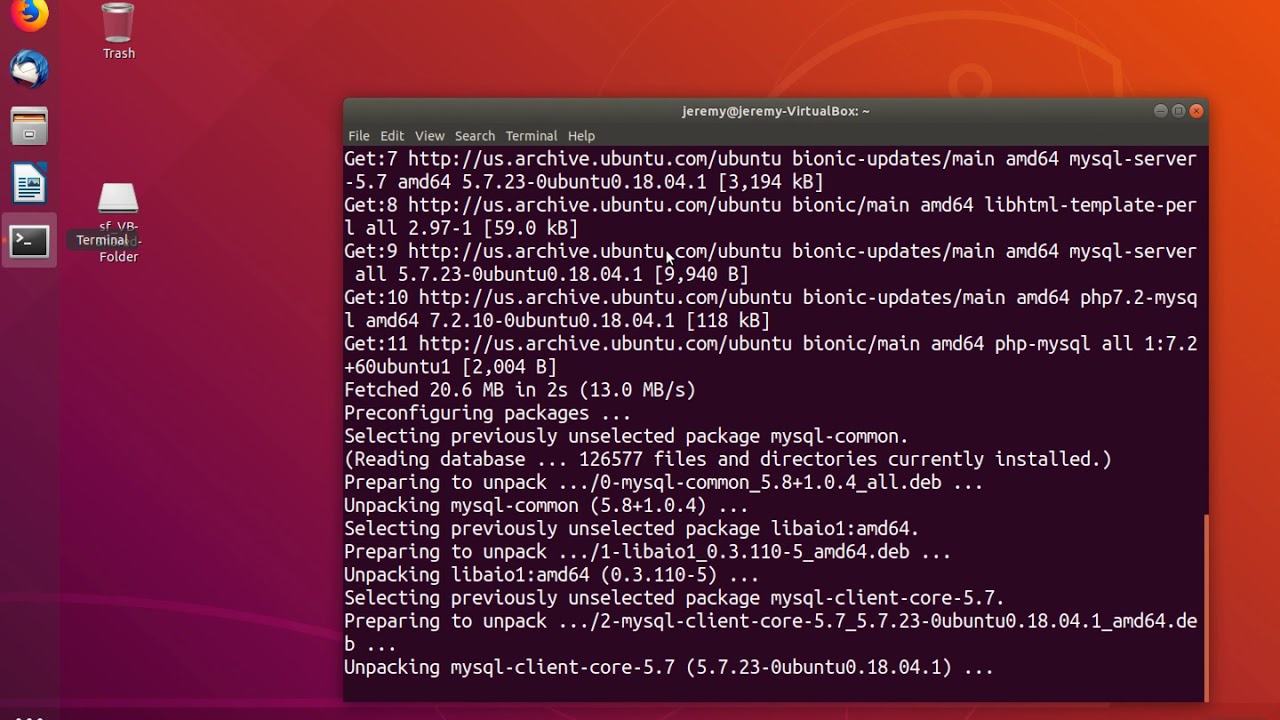Click the Terminal dock icon

click(x=29, y=241)
